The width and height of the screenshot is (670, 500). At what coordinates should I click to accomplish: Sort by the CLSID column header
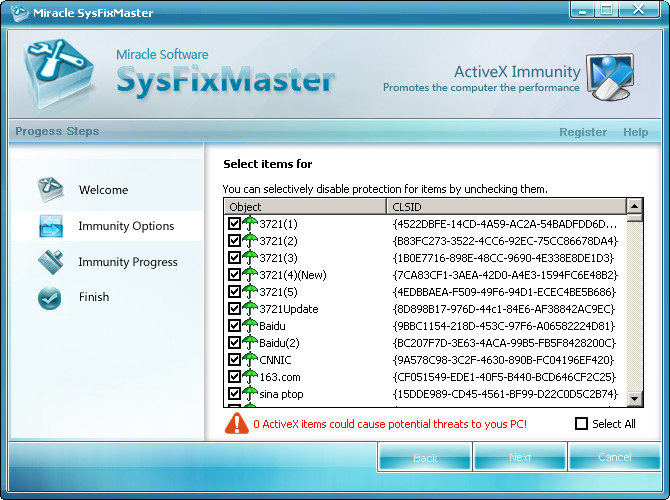[x=506, y=207]
